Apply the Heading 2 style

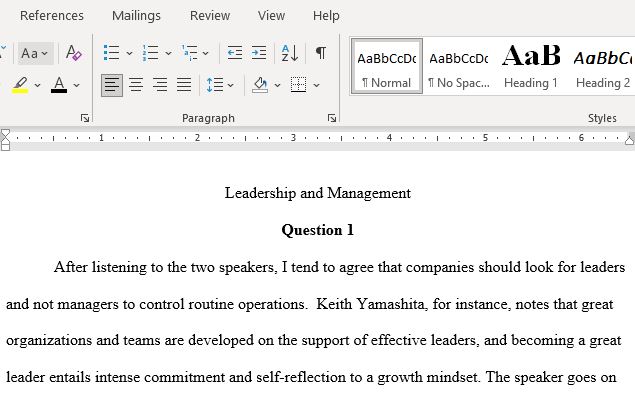[603, 66]
